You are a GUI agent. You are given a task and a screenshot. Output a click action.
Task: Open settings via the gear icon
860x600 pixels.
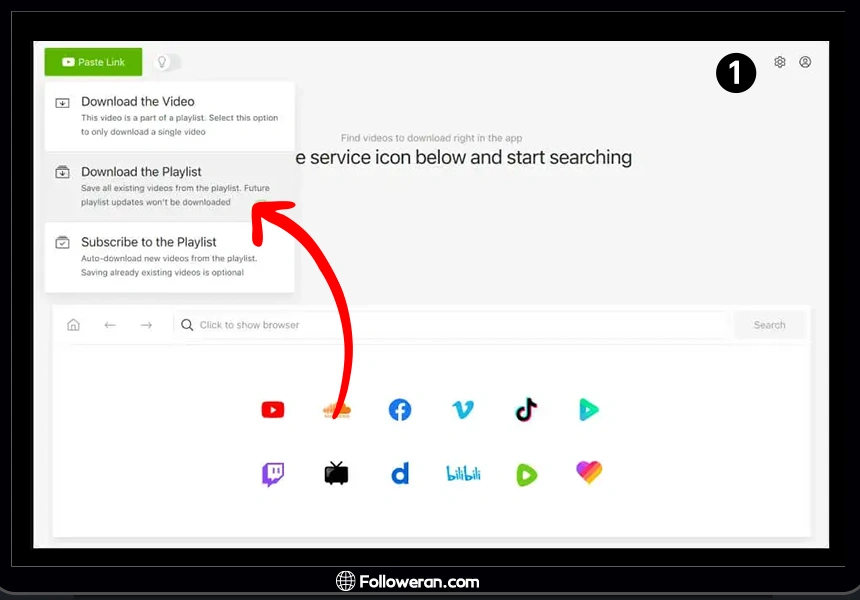coord(780,62)
